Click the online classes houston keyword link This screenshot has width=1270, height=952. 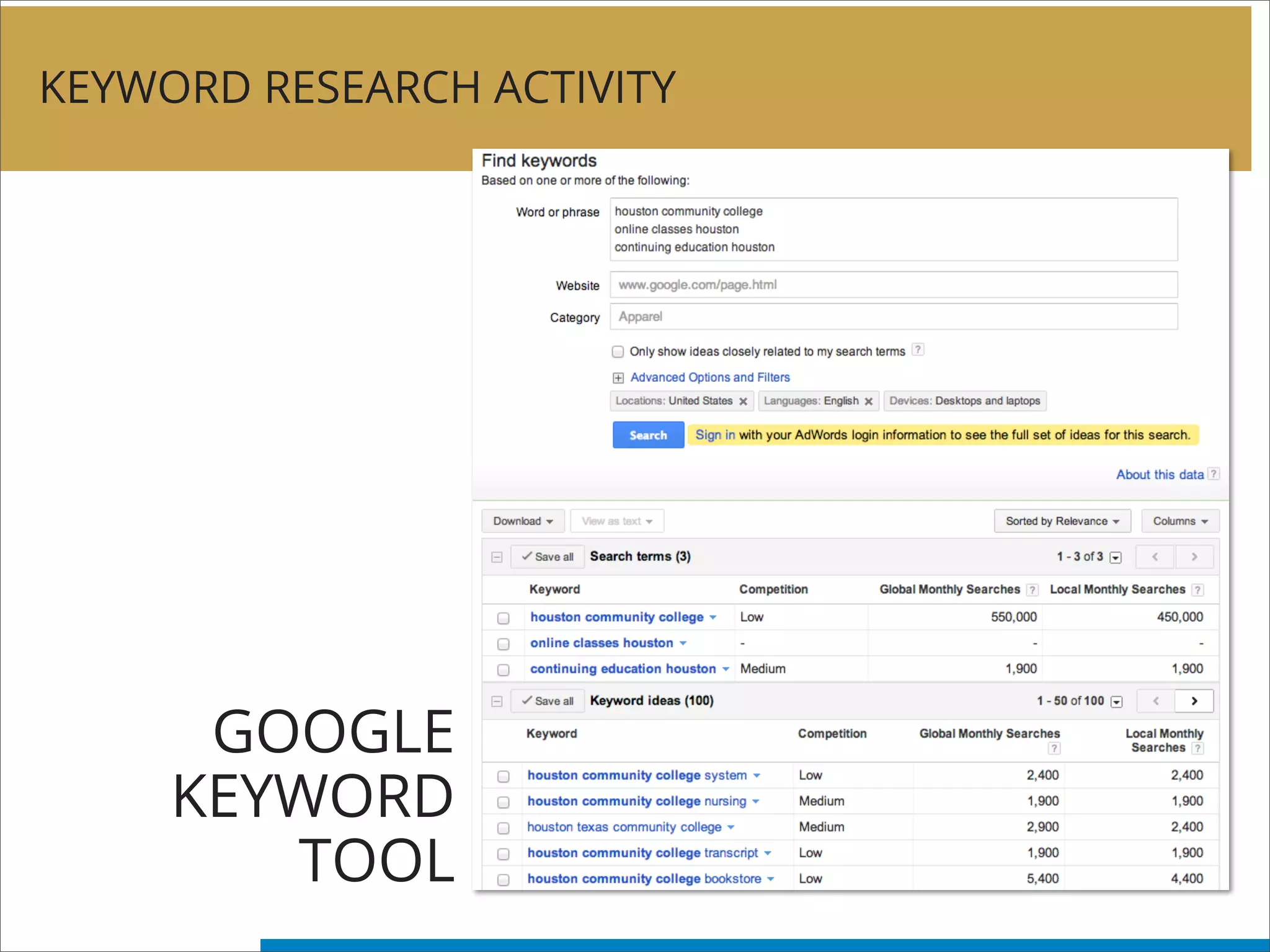pos(602,643)
